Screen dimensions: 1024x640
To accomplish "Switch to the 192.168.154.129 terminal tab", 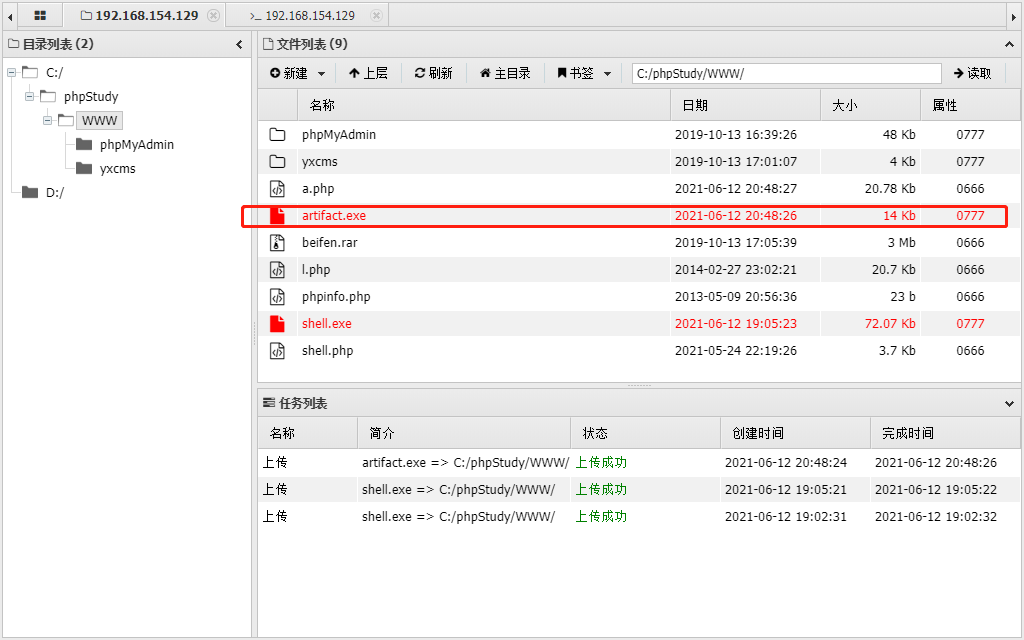I will coord(302,16).
